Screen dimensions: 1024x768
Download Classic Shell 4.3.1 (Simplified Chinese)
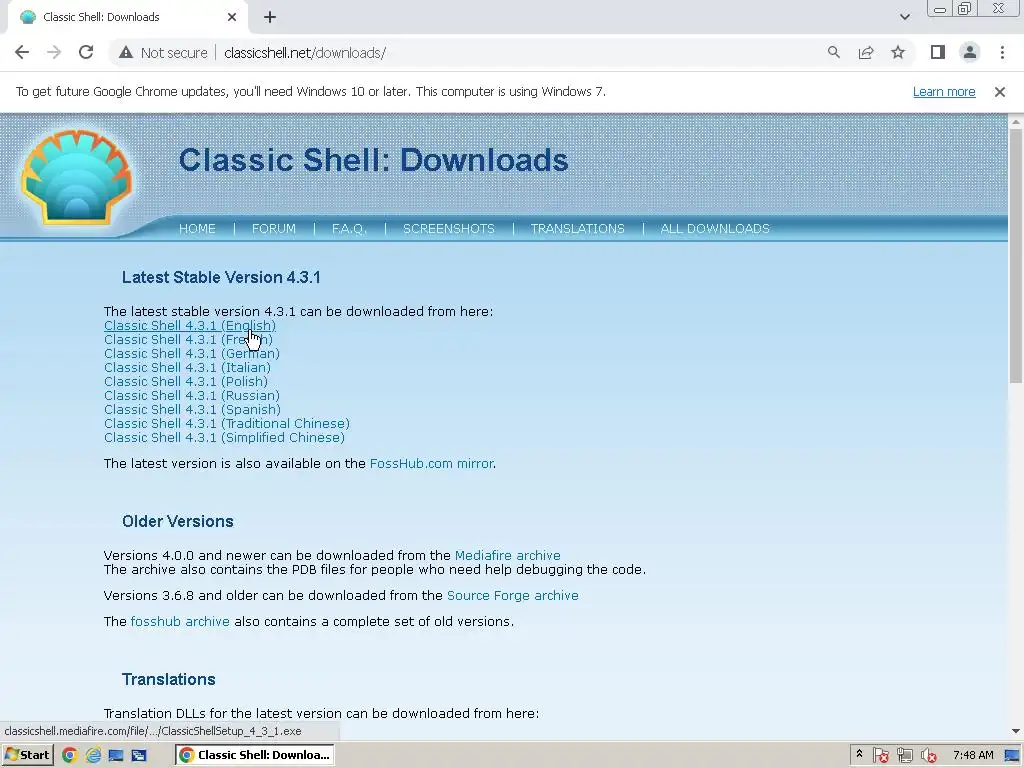click(224, 438)
